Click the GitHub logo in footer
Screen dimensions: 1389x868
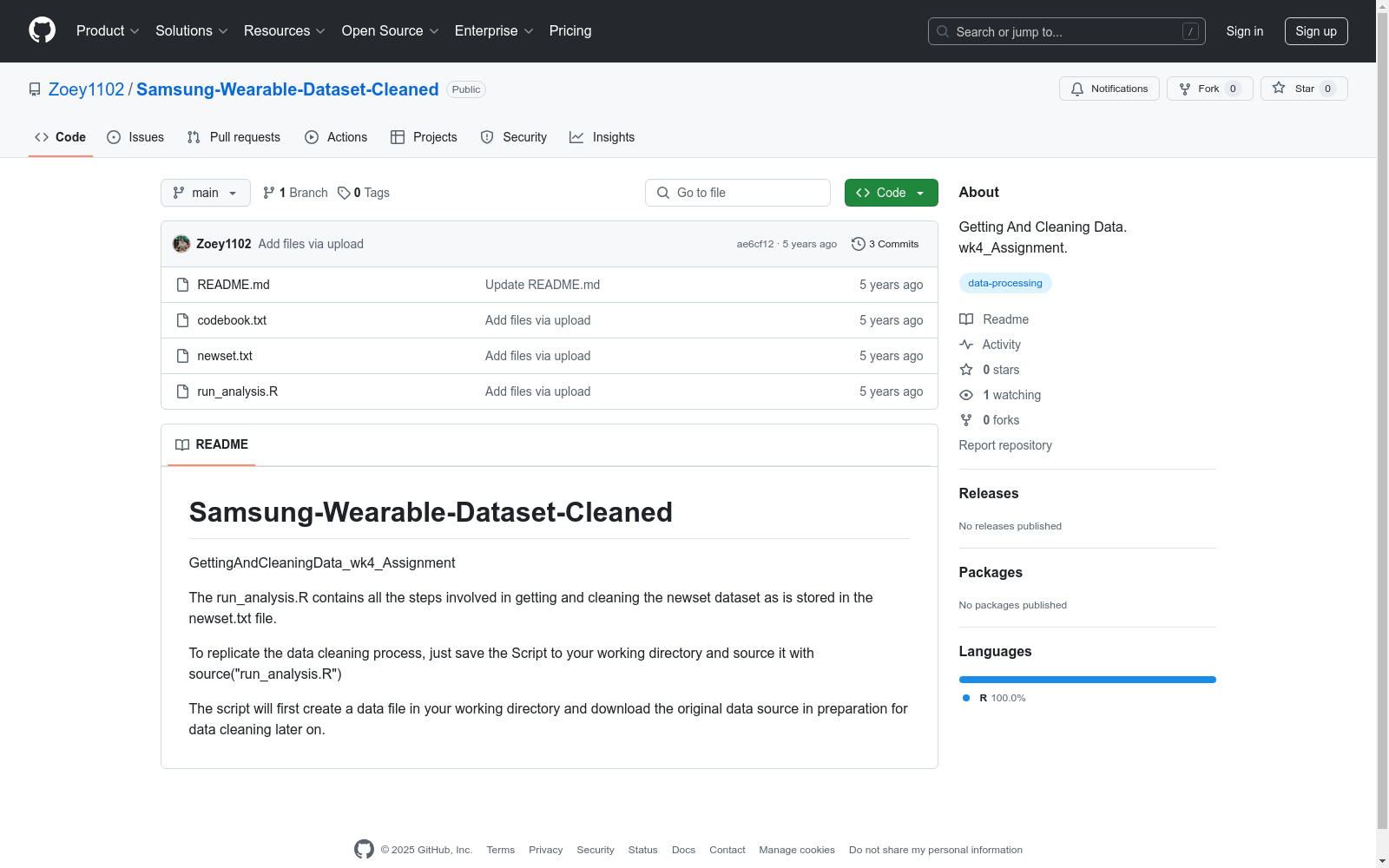(364, 850)
